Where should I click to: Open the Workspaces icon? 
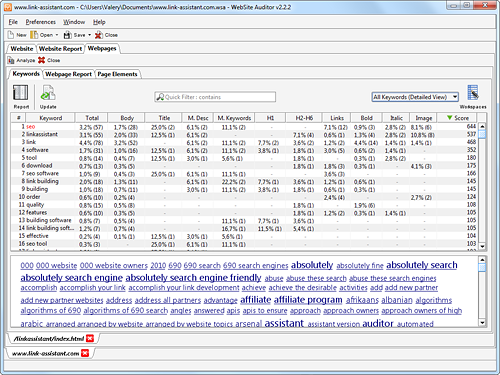[x=473, y=93]
